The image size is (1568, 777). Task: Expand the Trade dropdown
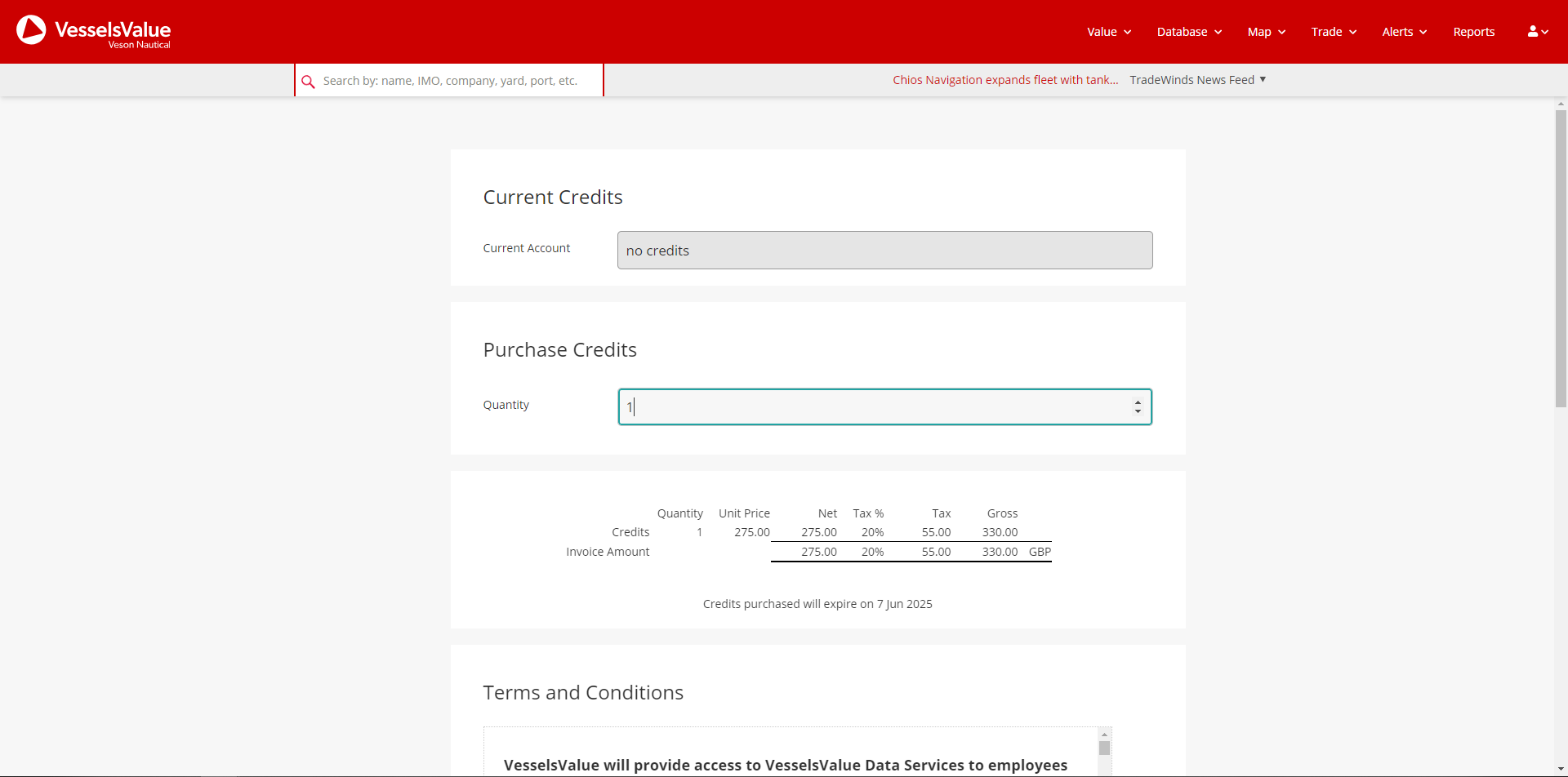pyautogui.click(x=1332, y=31)
